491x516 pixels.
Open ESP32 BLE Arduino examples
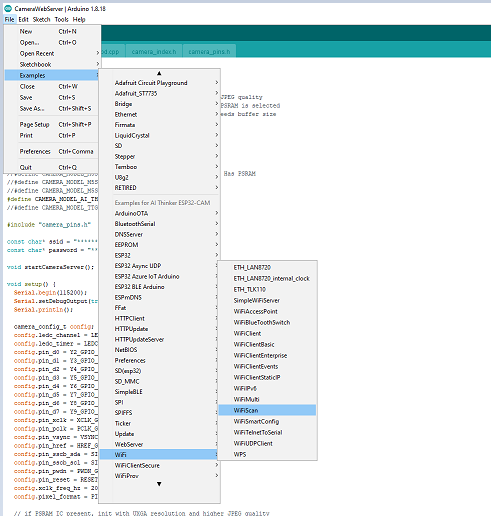[x=159, y=287]
